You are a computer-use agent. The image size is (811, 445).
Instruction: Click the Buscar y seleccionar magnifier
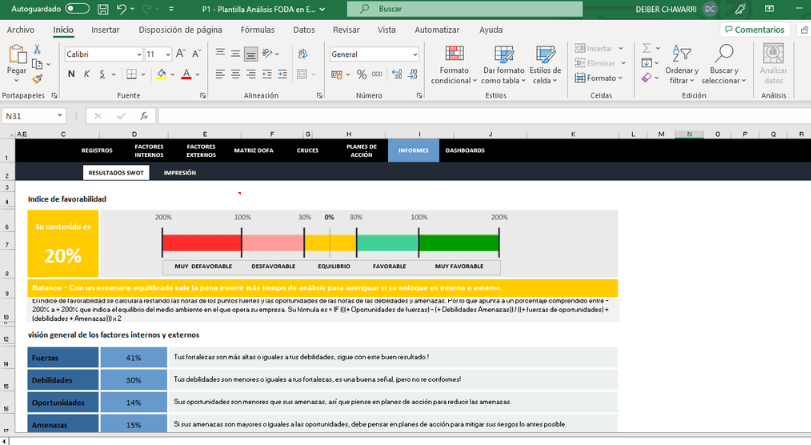tap(724, 54)
